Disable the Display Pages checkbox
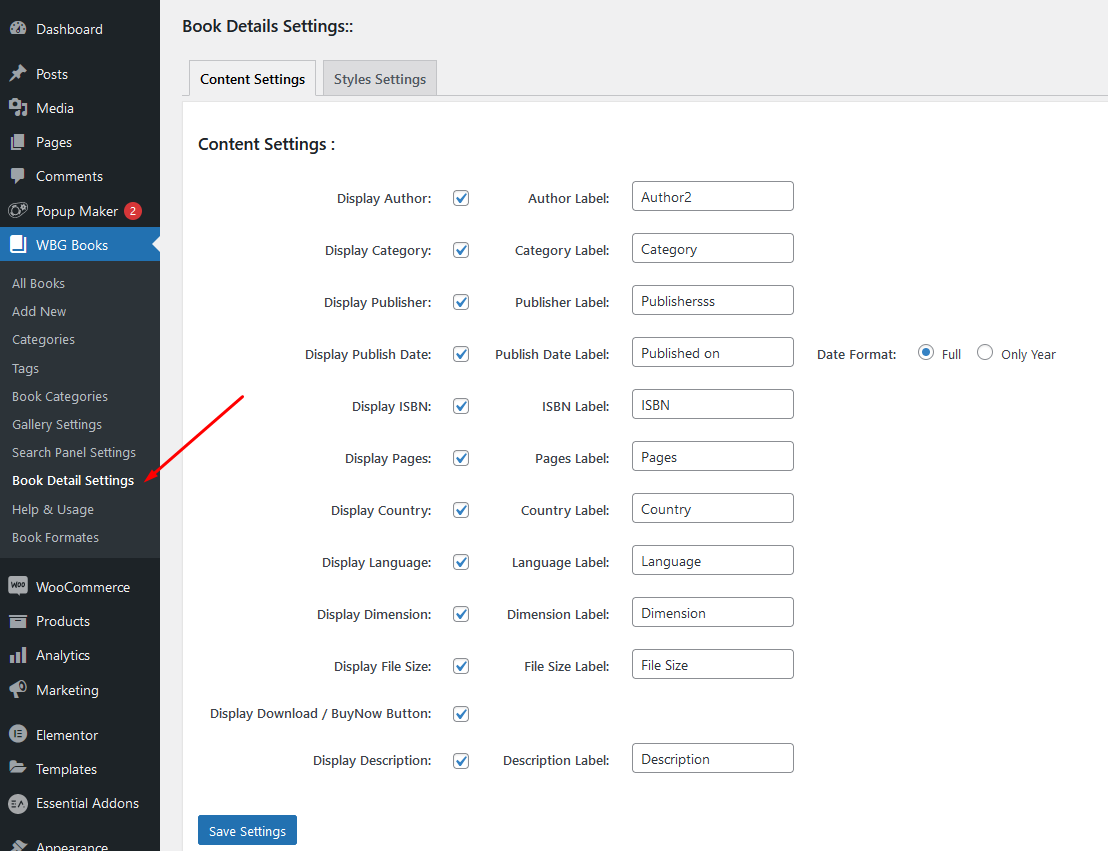Image resolution: width=1108 pixels, height=851 pixels. point(461,458)
